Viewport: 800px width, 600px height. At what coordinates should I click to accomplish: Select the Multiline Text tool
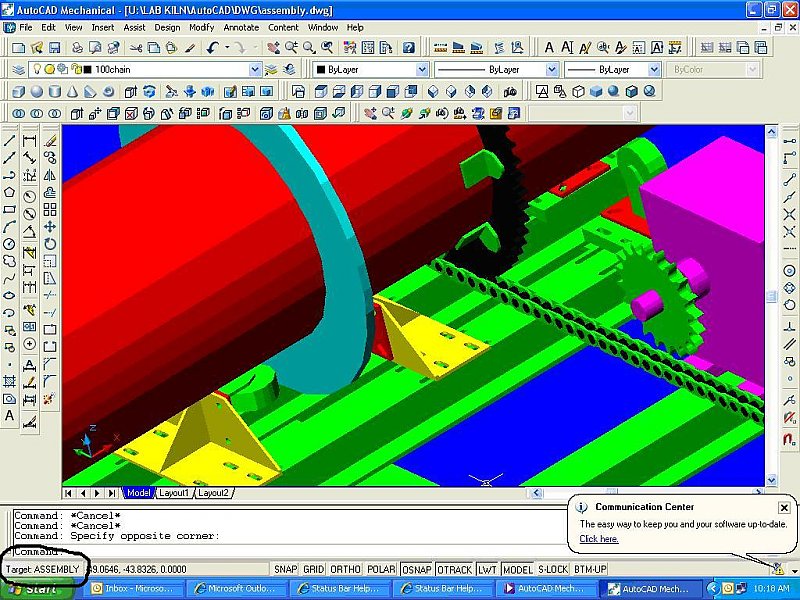[9, 416]
